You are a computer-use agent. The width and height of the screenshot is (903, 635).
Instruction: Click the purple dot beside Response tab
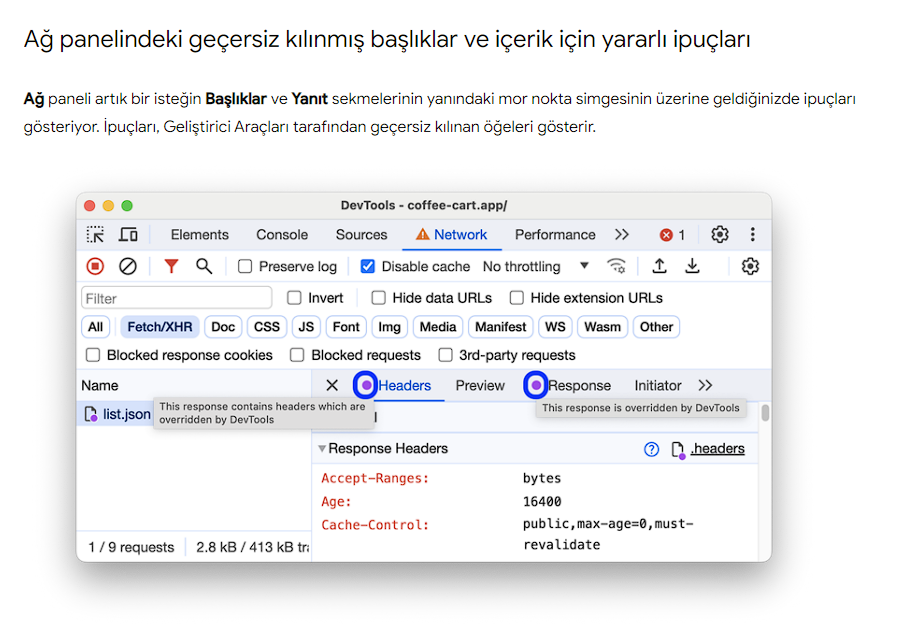(536, 385)
